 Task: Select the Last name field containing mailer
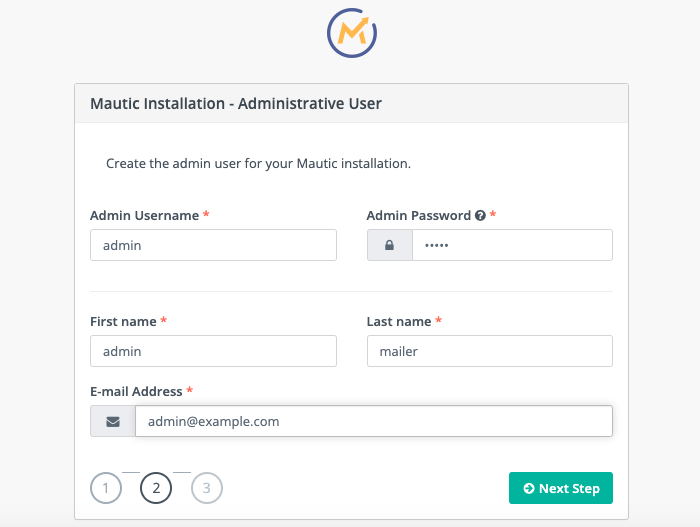tap(489, 351)
